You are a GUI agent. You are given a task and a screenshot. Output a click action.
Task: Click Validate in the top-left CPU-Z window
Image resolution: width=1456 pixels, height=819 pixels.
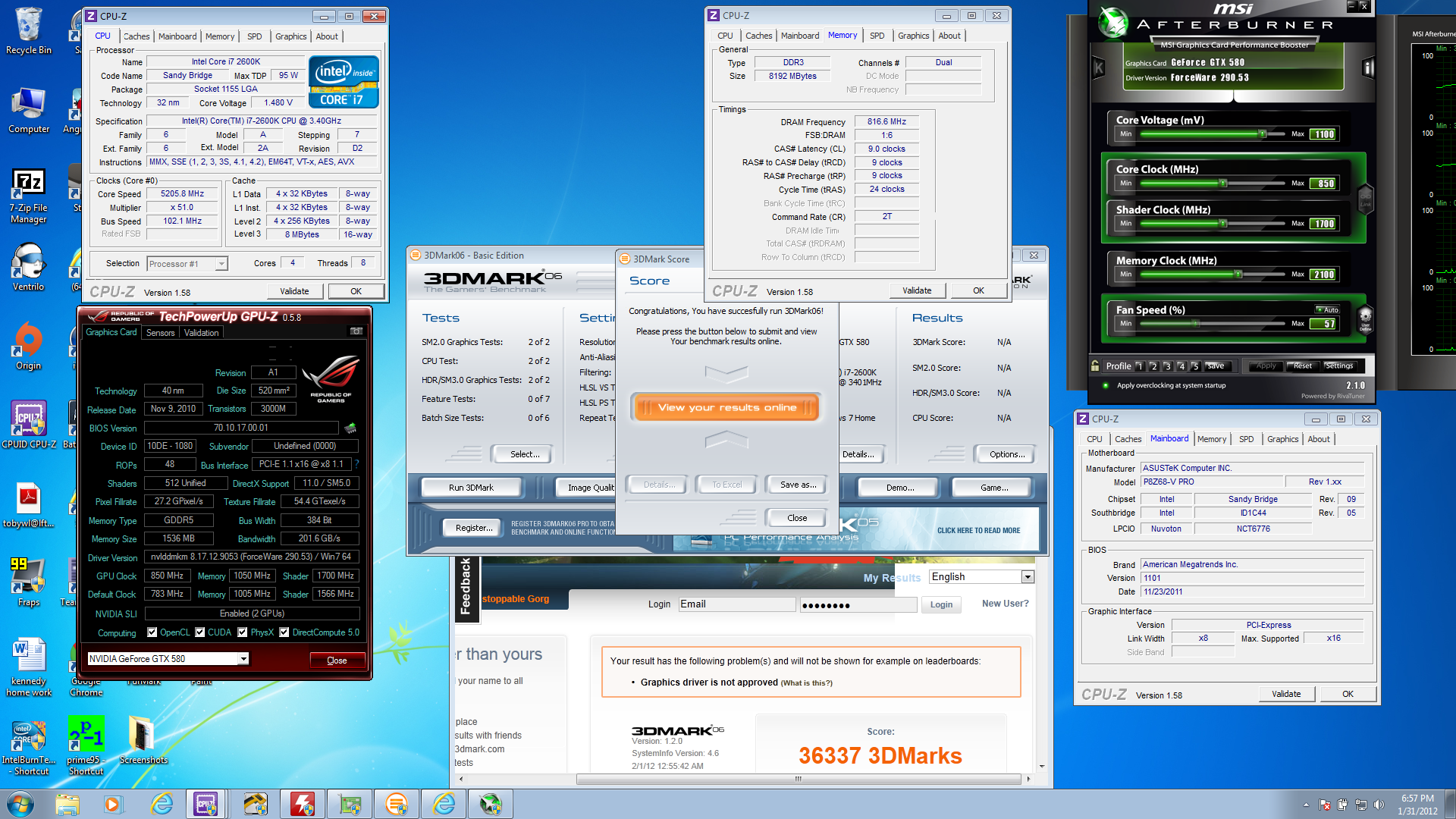(294, 291)
